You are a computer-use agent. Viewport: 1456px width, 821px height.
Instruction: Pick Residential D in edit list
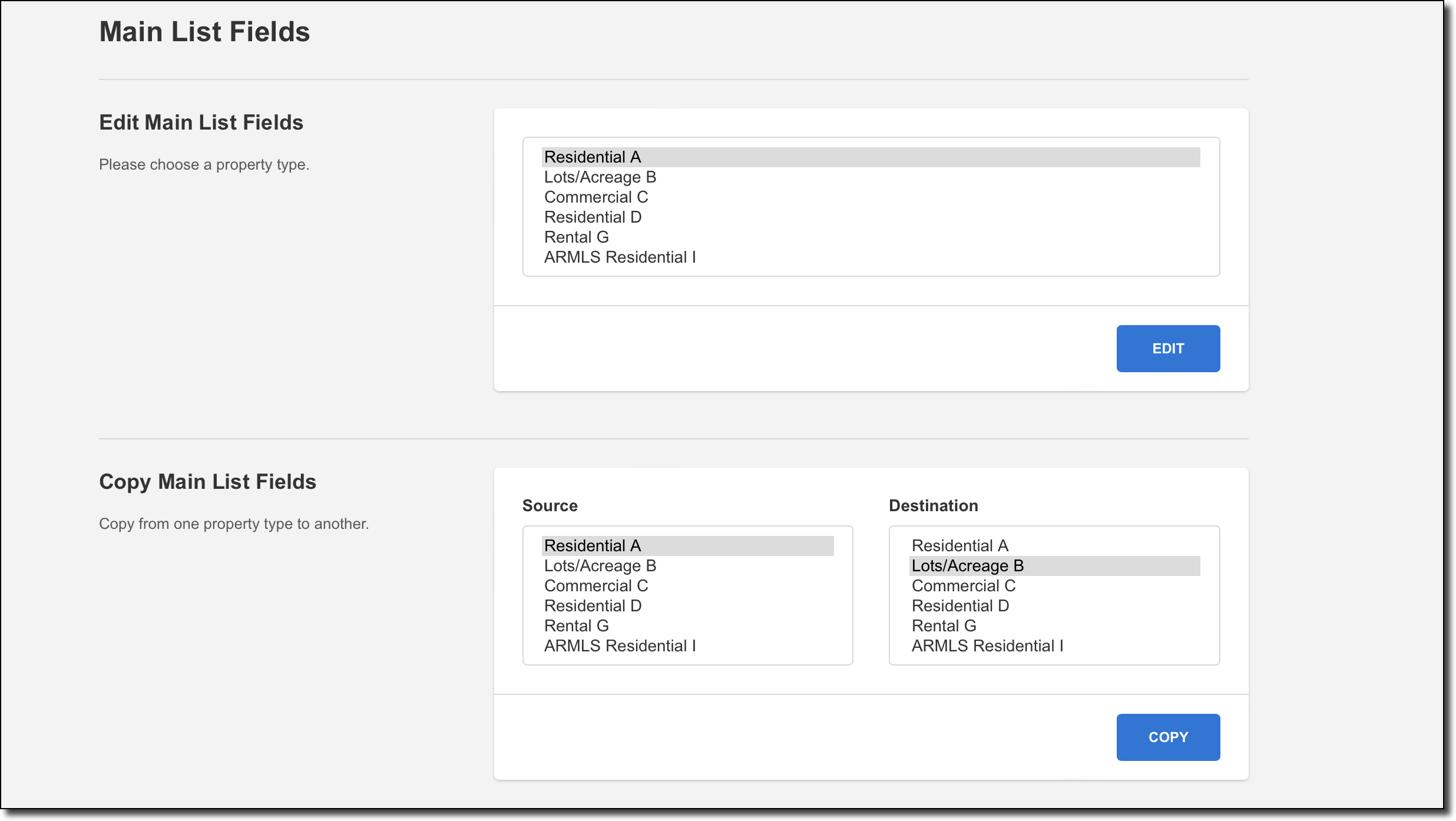click(871, 217)
